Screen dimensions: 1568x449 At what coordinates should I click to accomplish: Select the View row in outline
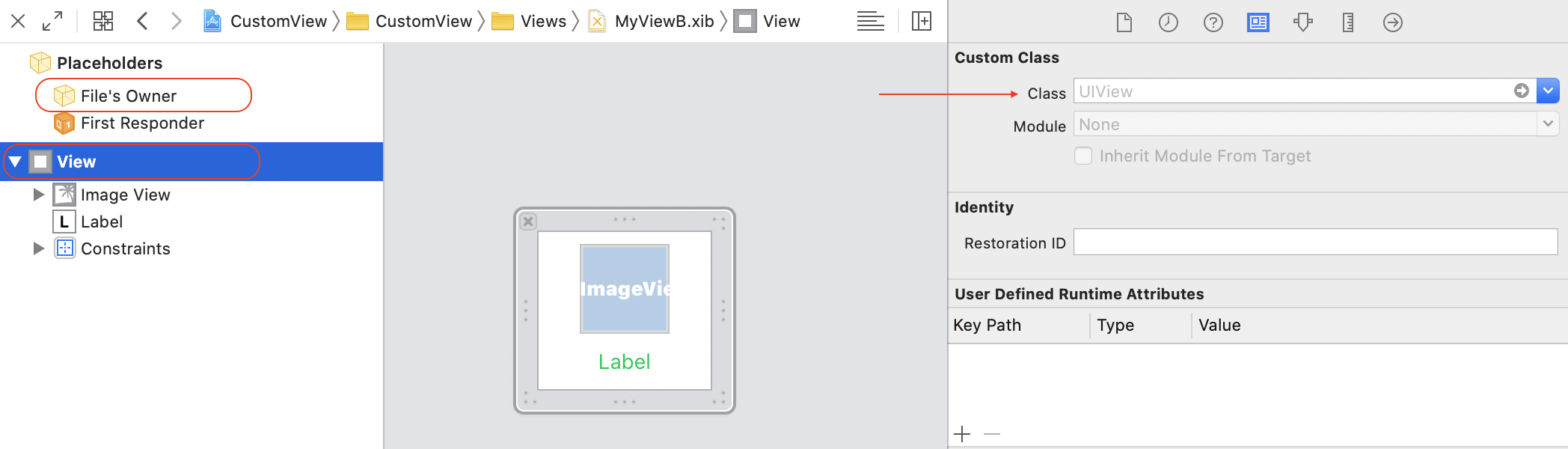coord(192,162)
